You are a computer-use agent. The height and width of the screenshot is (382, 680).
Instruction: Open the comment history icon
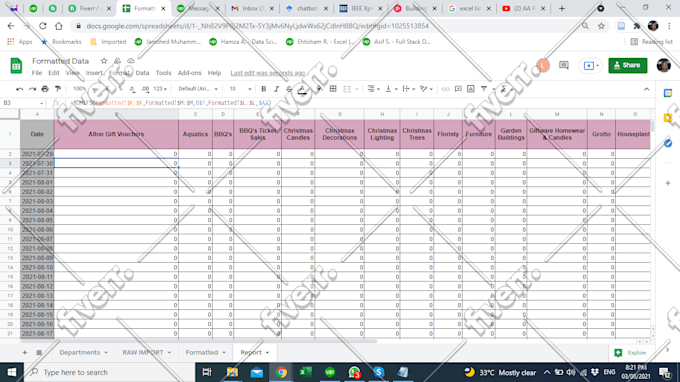pyautogui.click(x=564, y=65)
